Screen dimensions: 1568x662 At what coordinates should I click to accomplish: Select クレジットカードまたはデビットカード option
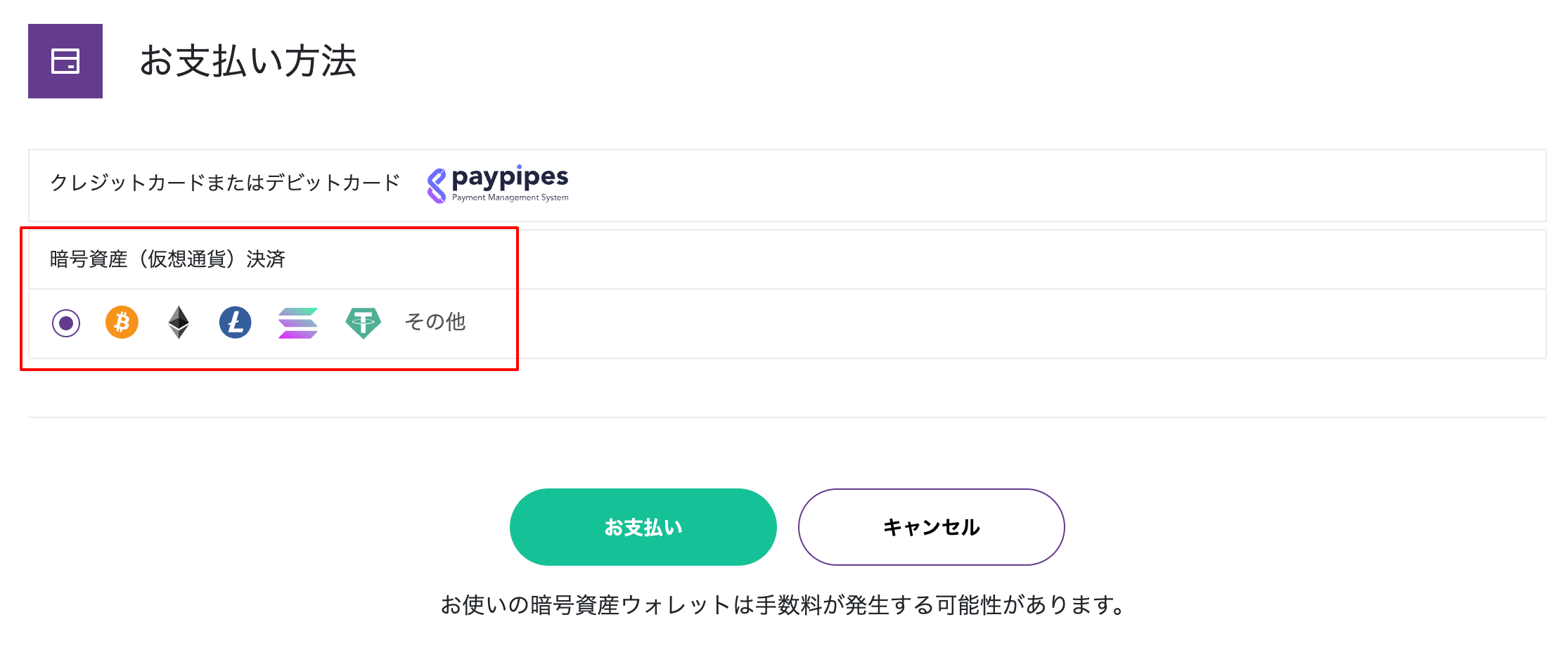225,183
